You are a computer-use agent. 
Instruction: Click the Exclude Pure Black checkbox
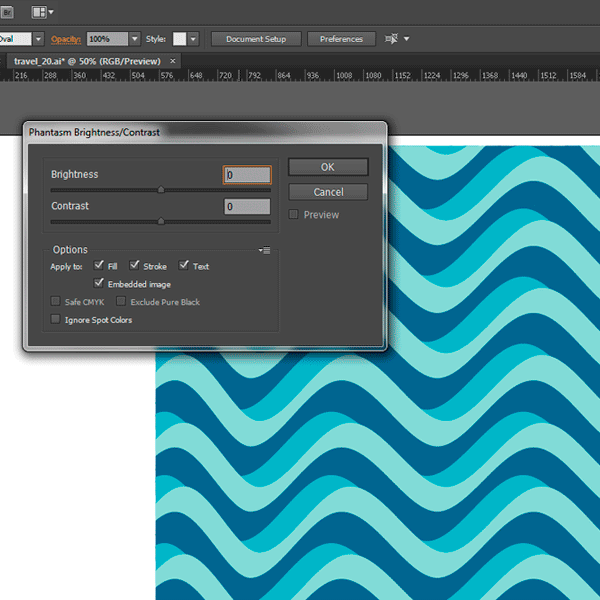(121, 301)
